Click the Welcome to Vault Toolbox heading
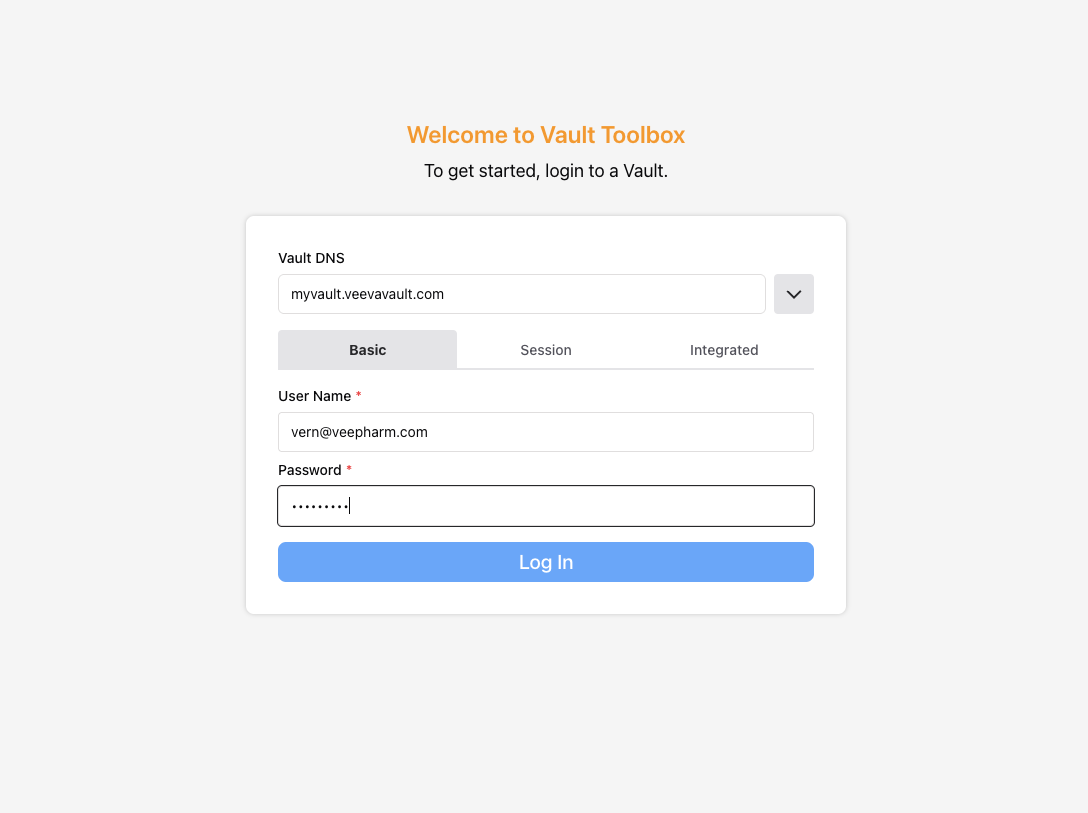This screenshot has width=1088, height=813. [546, 135]
